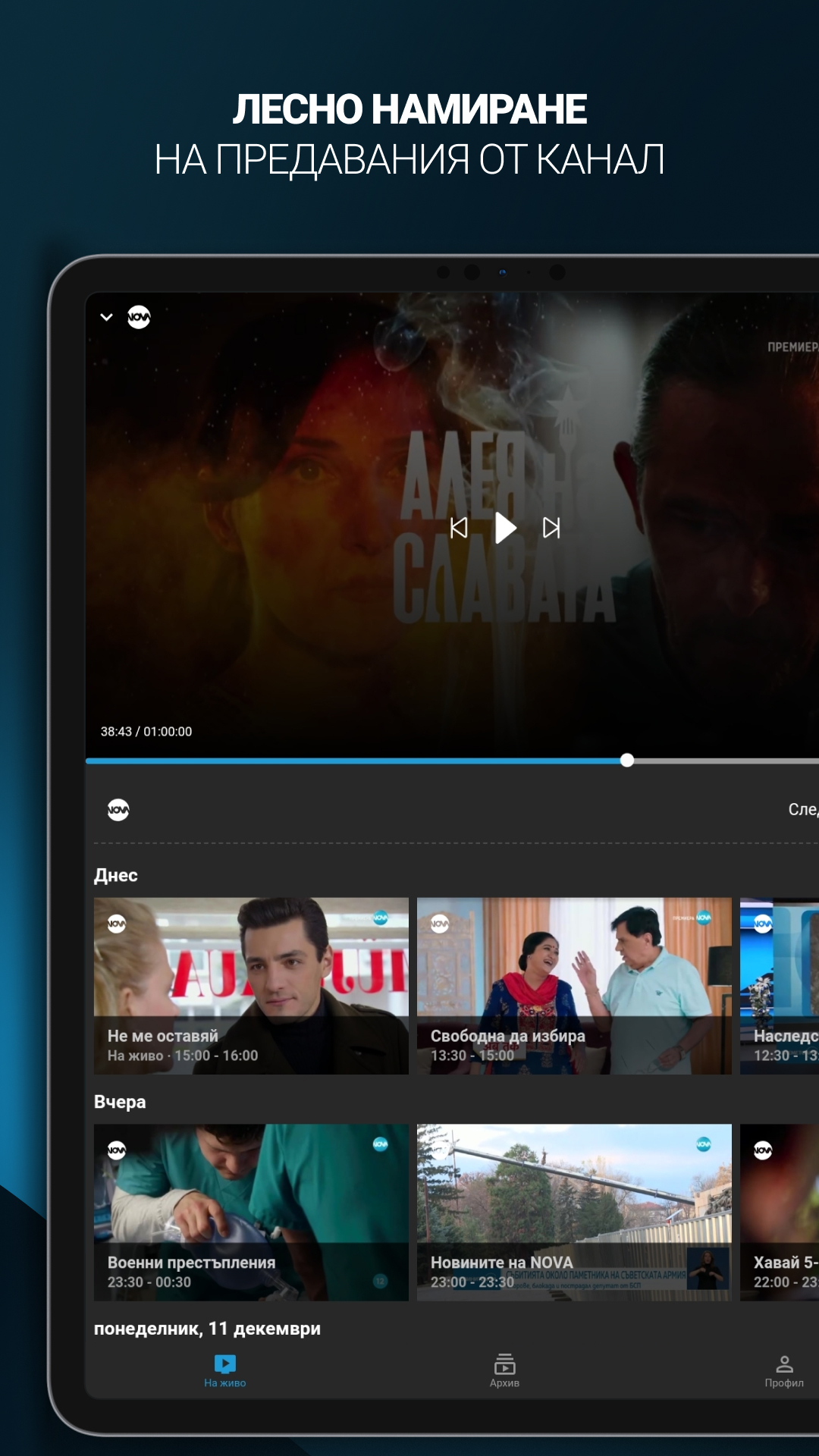This screenshot has height=1456, width=819.
Task: Click the NOVA channel logo in the player header
Action: (139, 317)
